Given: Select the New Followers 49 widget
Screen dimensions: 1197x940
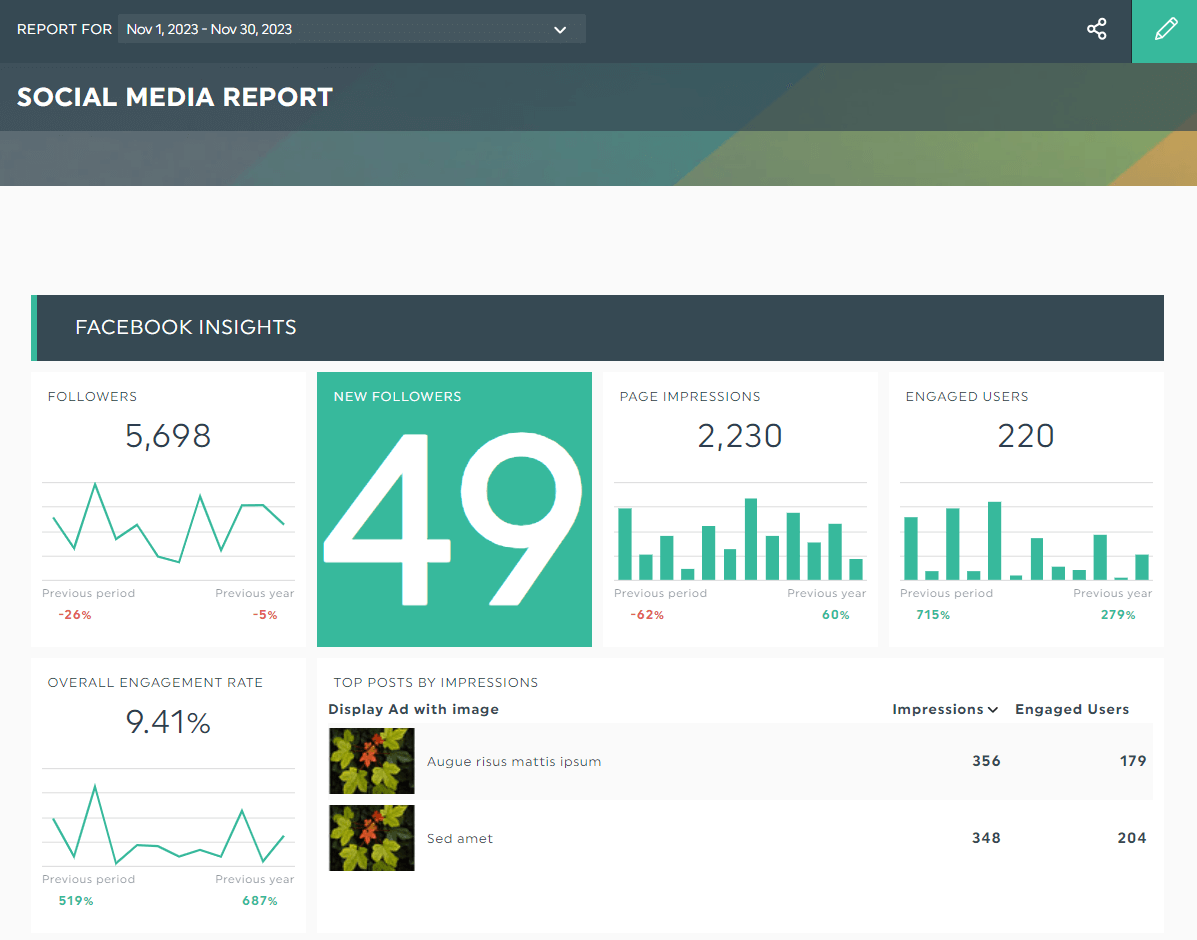Looking at the screenshot, I should (x=454, y=510).
